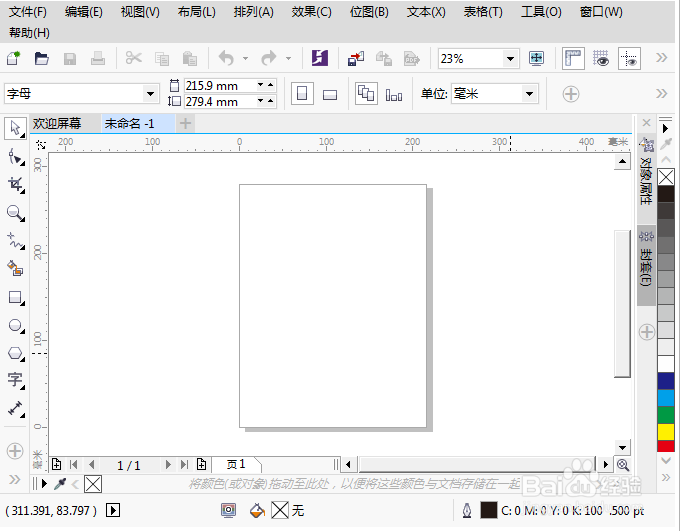Open the Redo history dropdown arrow
The width and height of the screenshot is (680, 531).
pyautogui.click(x=288, y=58)
